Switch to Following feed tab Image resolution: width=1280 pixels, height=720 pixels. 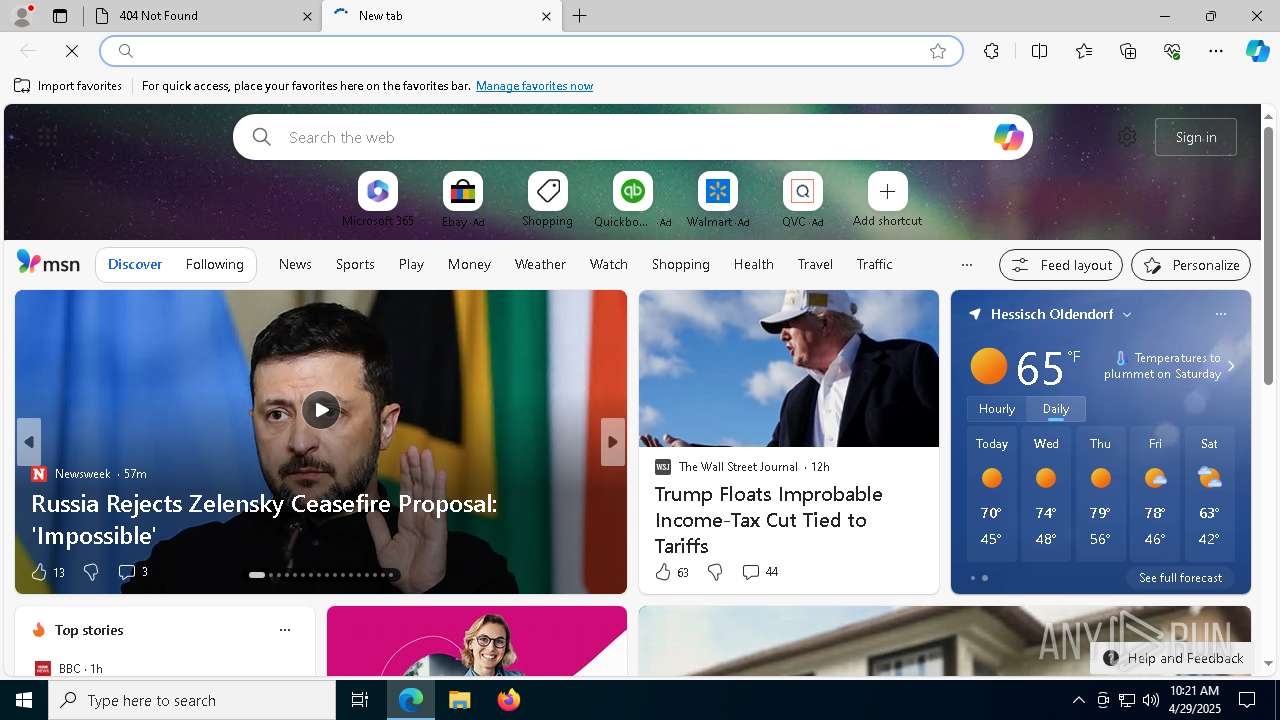tap(214, 264)
